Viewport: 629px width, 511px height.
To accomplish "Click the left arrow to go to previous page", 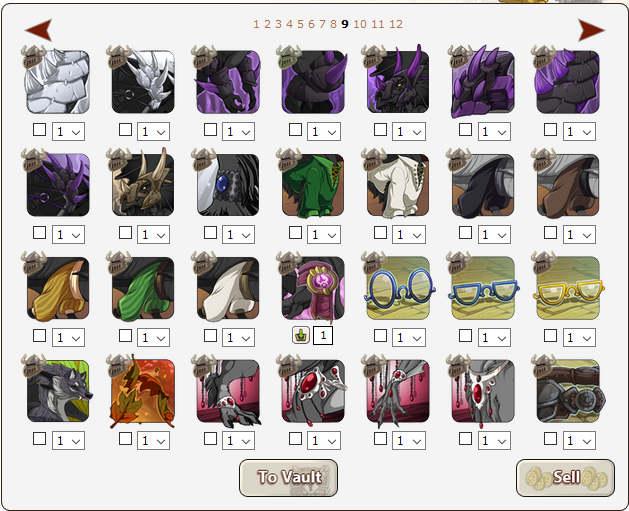I will tap(39, 30).
